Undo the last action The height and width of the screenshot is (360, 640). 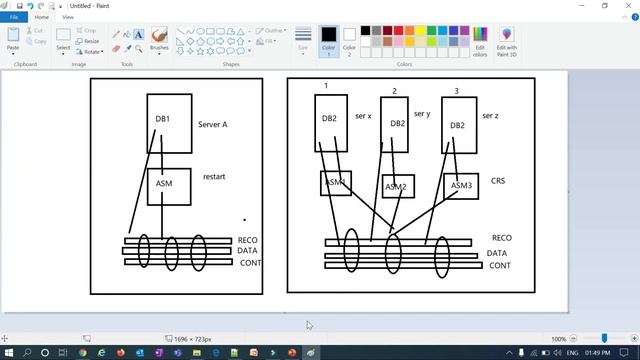pyautogui.click(x=30, y=6)
